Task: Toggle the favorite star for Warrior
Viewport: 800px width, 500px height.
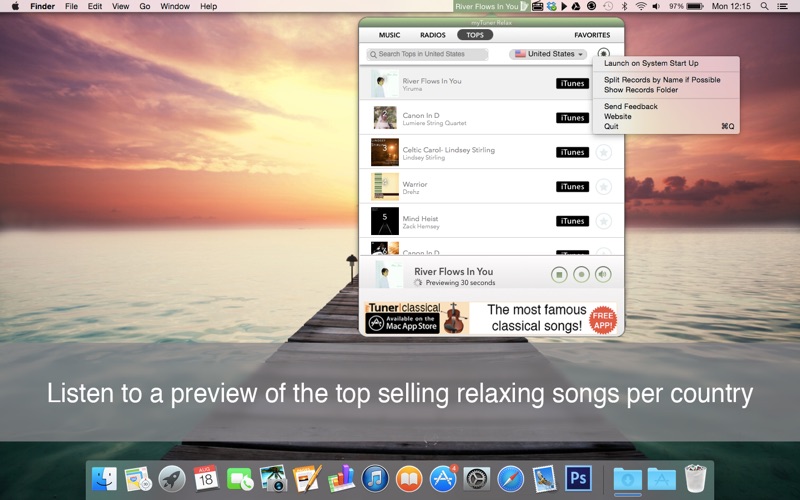Action: pos(604,187)
